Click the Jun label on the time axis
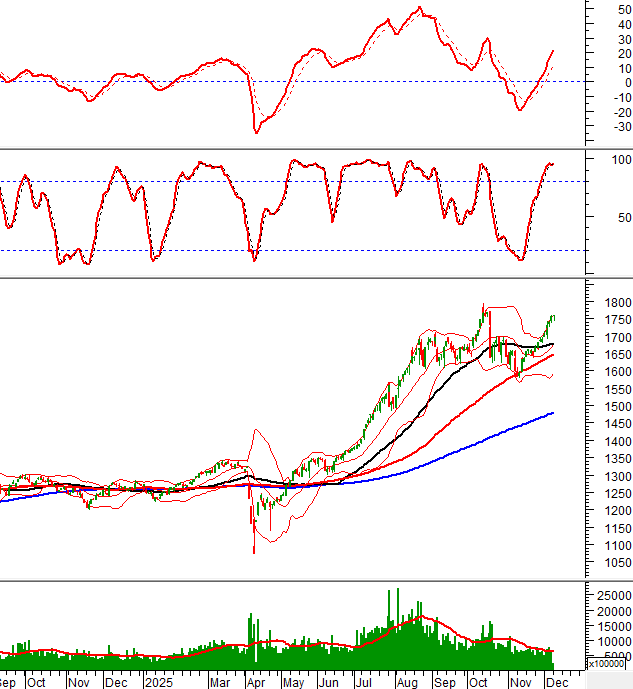This screenshot has width=633, height=689. 329,683
